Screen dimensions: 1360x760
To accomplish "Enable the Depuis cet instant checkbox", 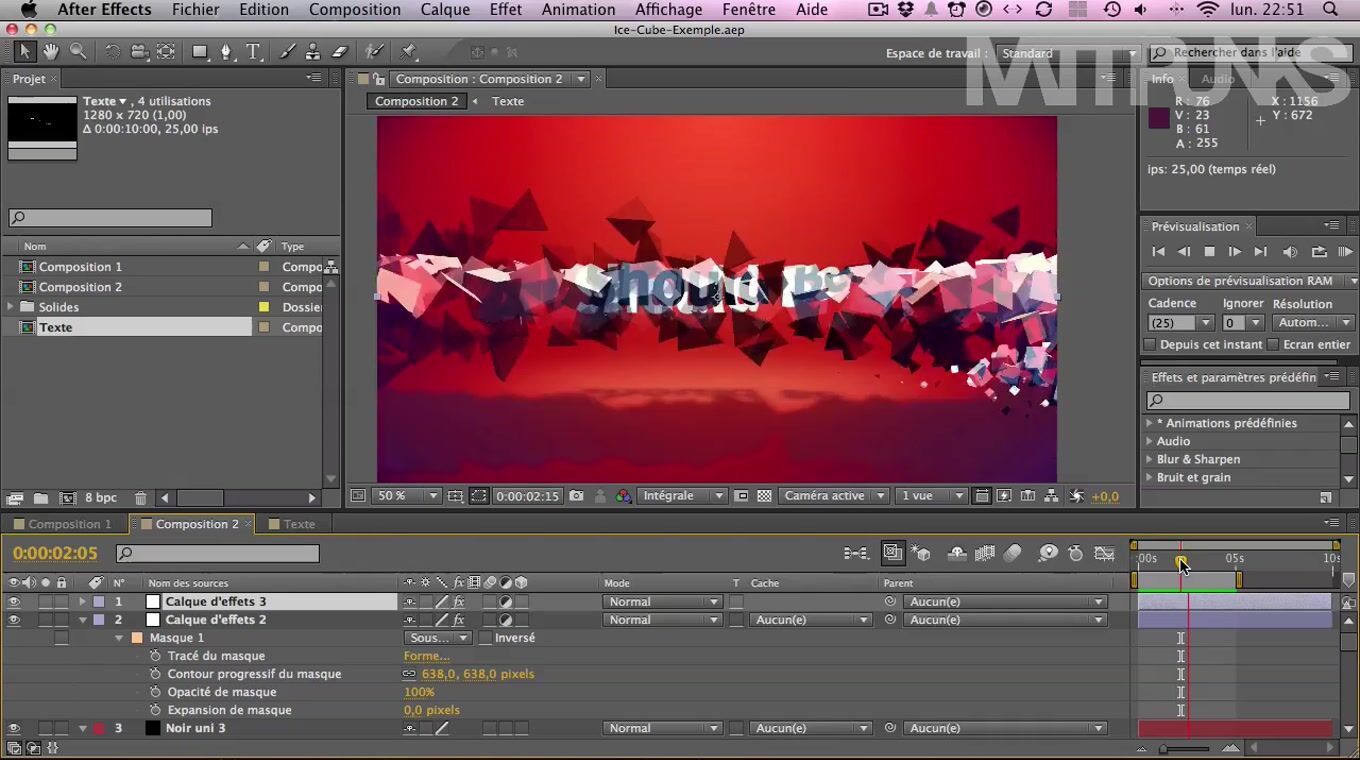I will (1150, 345).
